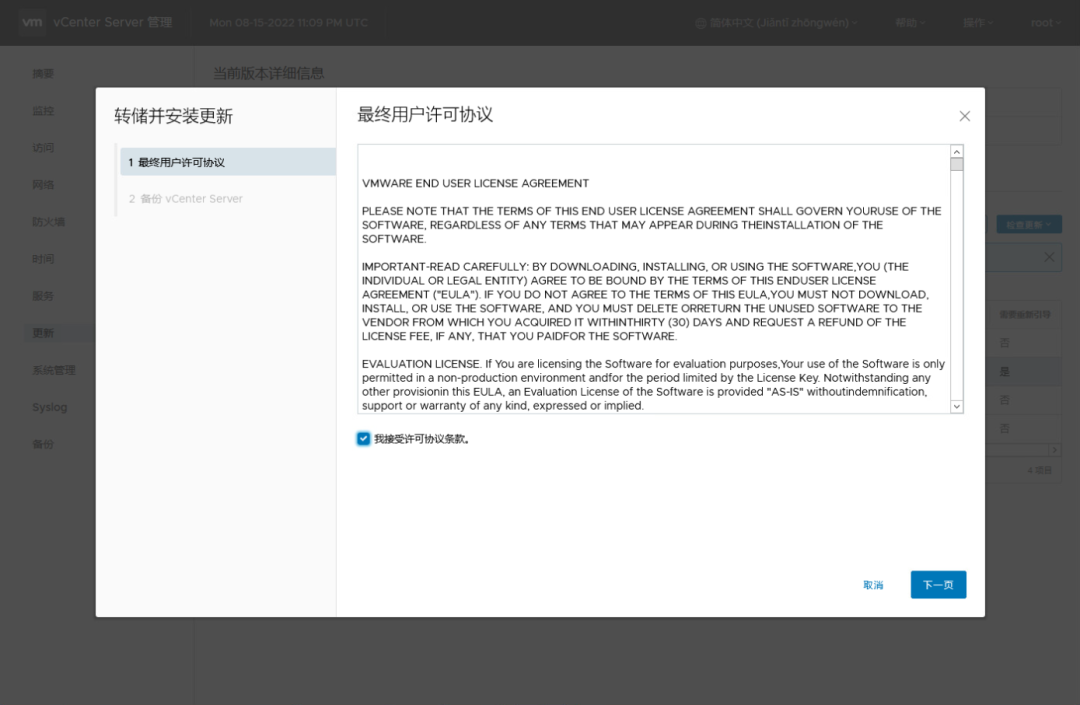Click the 取消 cancel button
Image resolution: width=1080 pixels, height=705 pixels.
tap(873, 585)
